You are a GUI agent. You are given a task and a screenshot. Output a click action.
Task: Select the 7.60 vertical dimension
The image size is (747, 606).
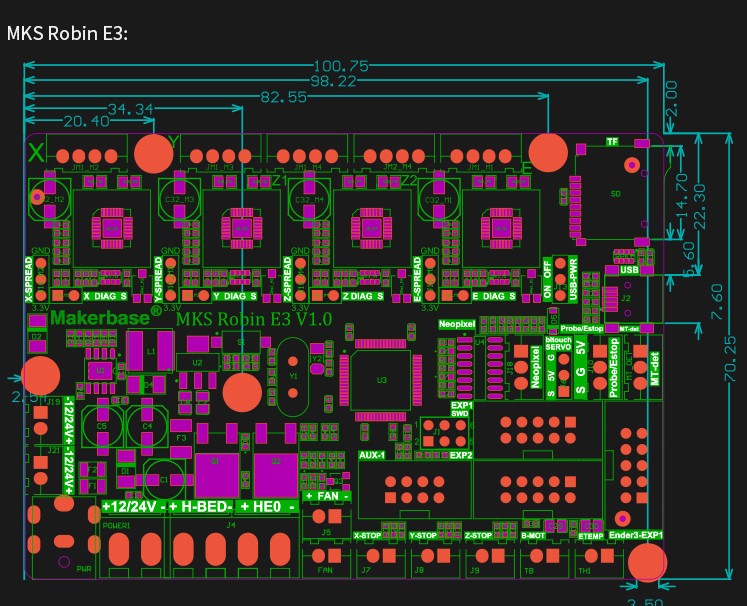coord(717,302)
